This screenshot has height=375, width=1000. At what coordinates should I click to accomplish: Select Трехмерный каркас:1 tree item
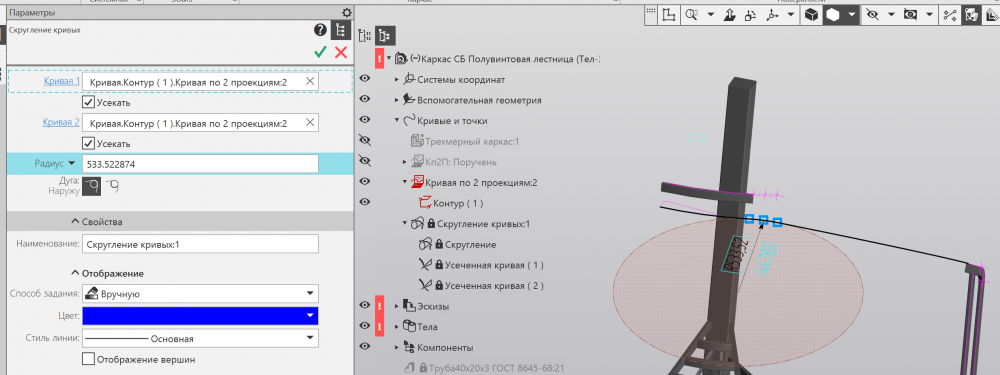click(473, 142)
